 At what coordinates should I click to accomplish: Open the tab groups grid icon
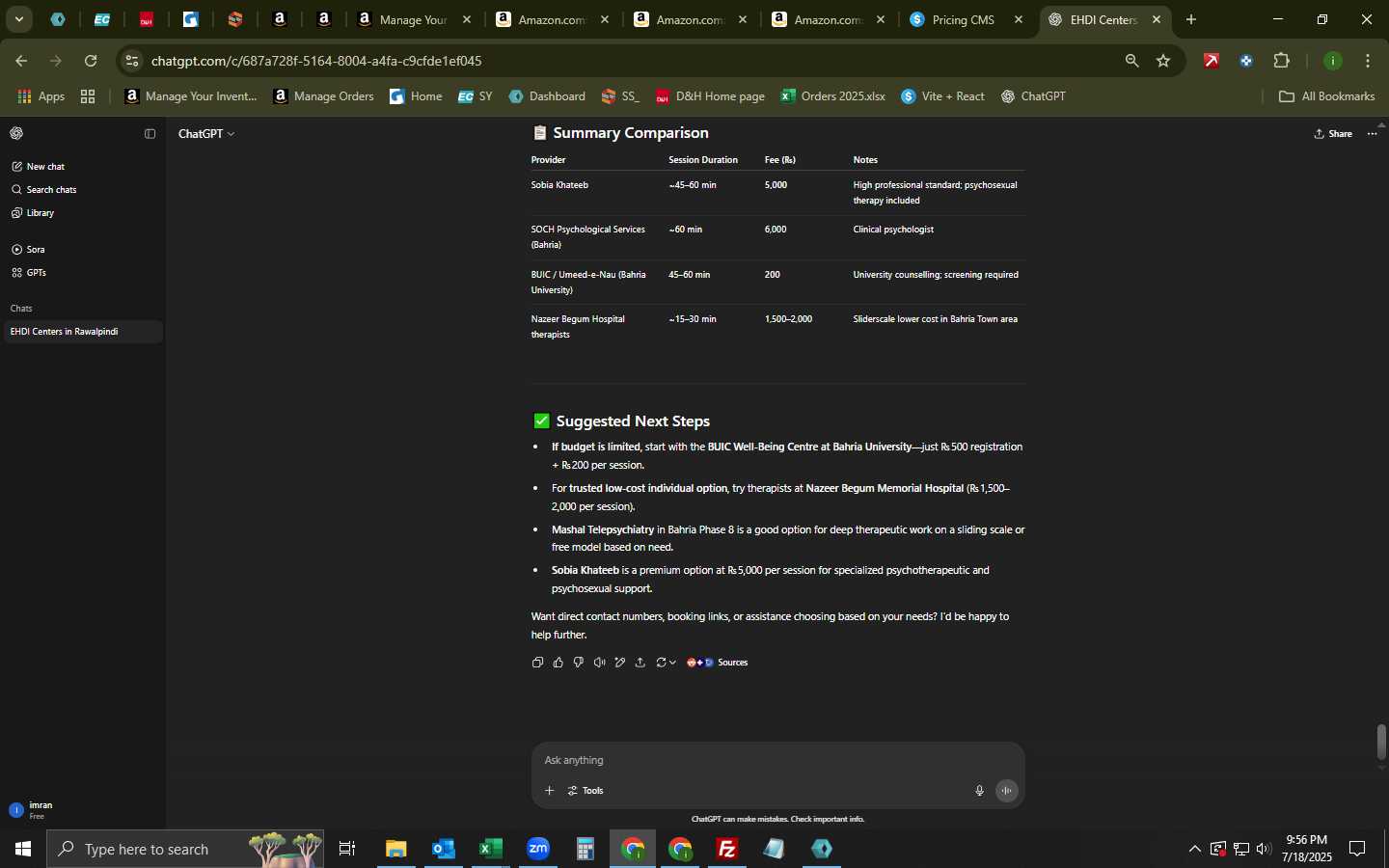tap(88, 96)
